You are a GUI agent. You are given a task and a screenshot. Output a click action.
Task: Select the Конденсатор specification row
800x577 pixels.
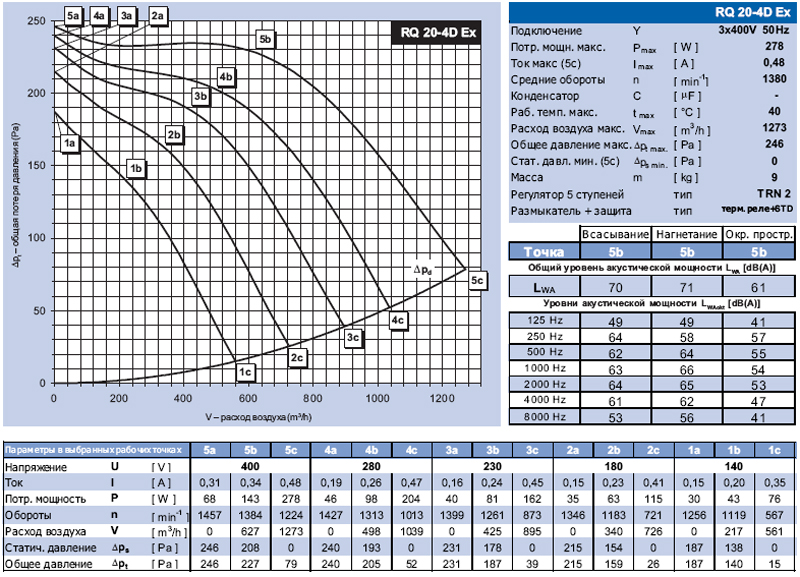tap(546, 95)
